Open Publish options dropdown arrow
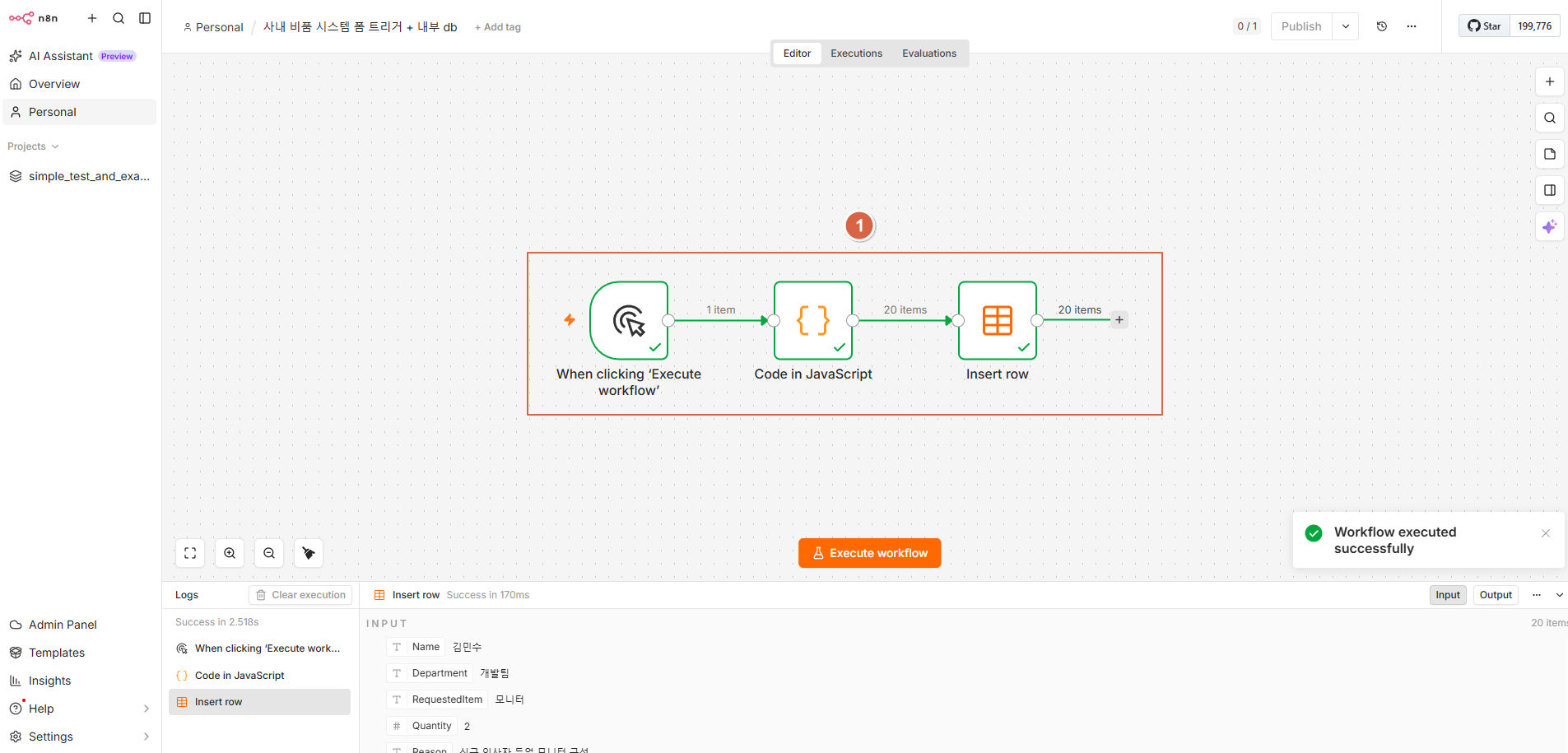 pos(1346,26)
